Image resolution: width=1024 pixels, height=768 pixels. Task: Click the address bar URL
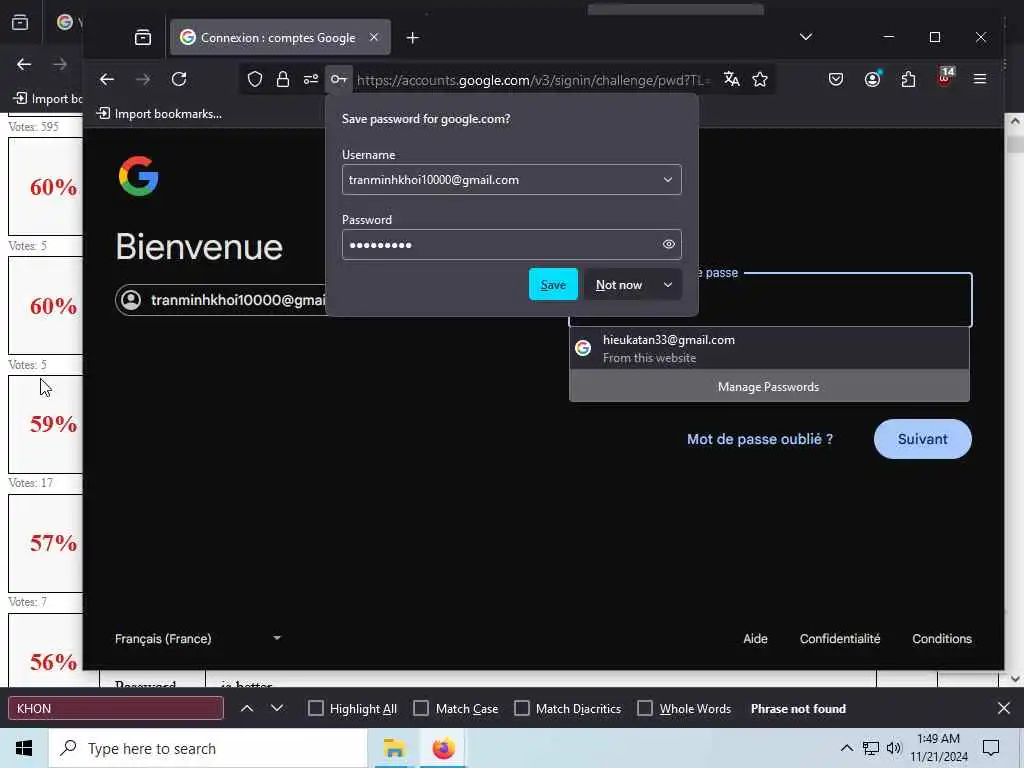click(x=534, y=80)
